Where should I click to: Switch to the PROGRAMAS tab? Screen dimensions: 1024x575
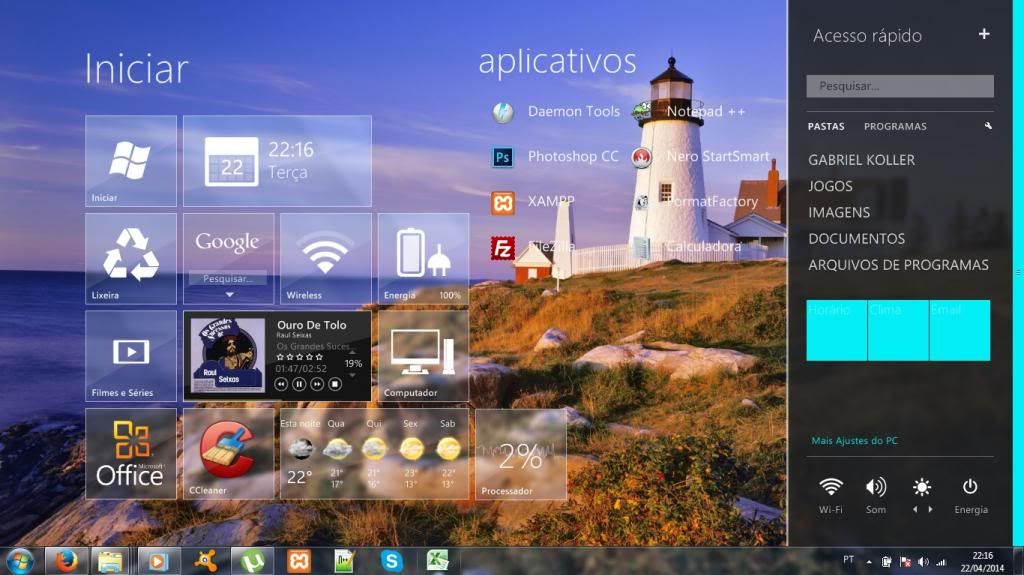[x=895, y=127]
